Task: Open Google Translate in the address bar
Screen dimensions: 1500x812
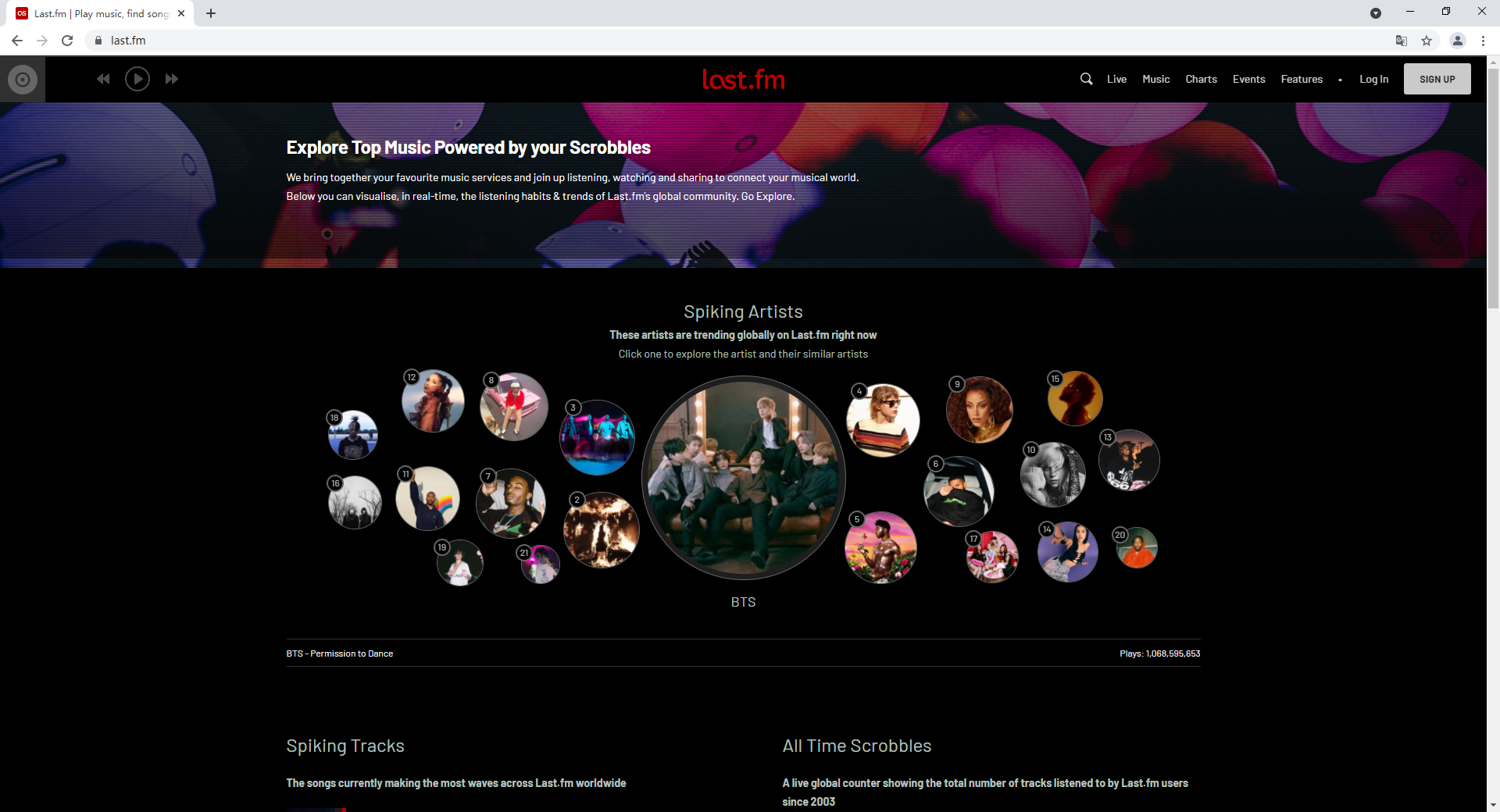Action: [1400, 40]
